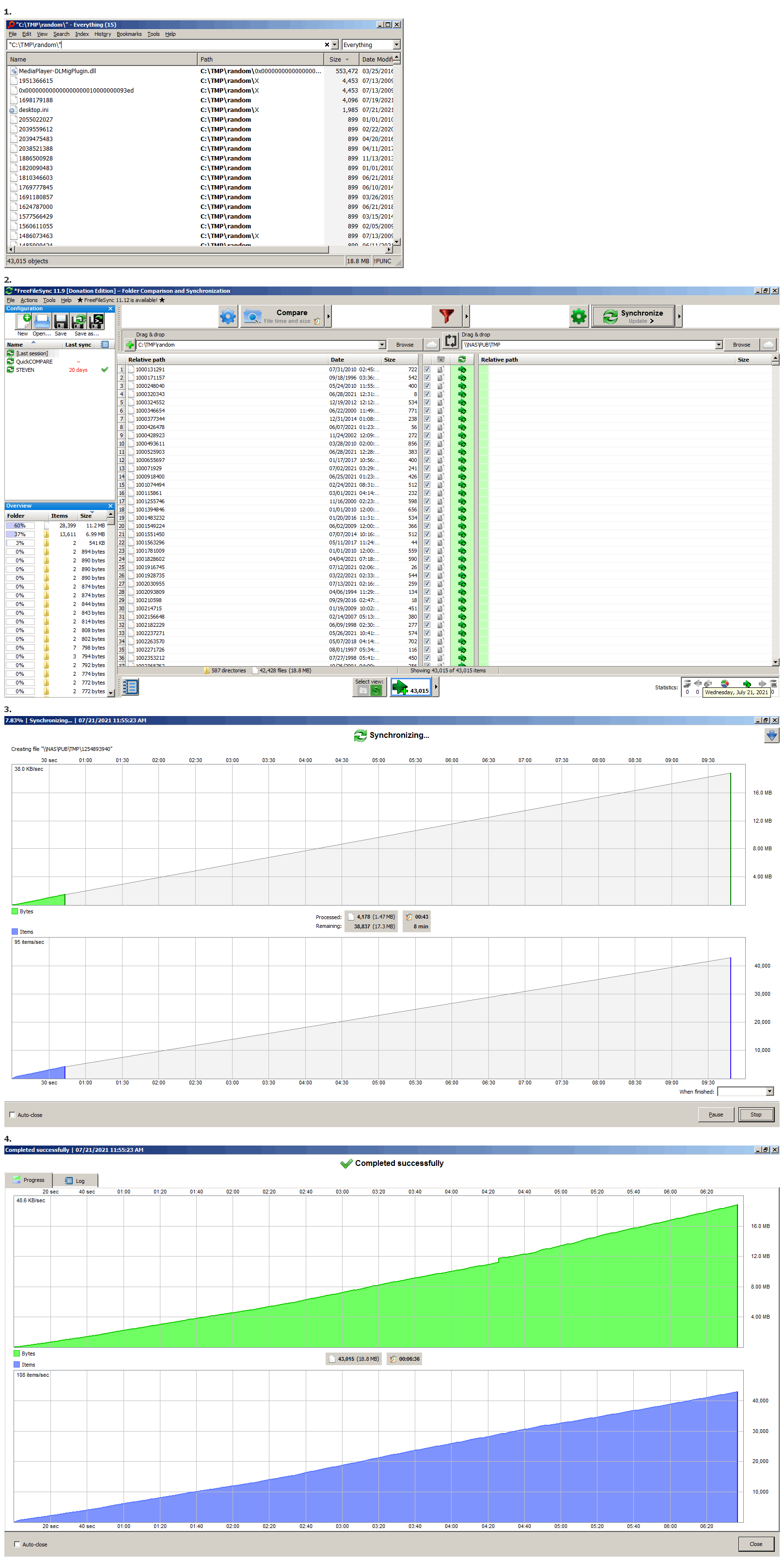The image size is (784, 1561).
Task: Expand the view filter options arrow
Action: pyautogui.click(x=436, y=687)
